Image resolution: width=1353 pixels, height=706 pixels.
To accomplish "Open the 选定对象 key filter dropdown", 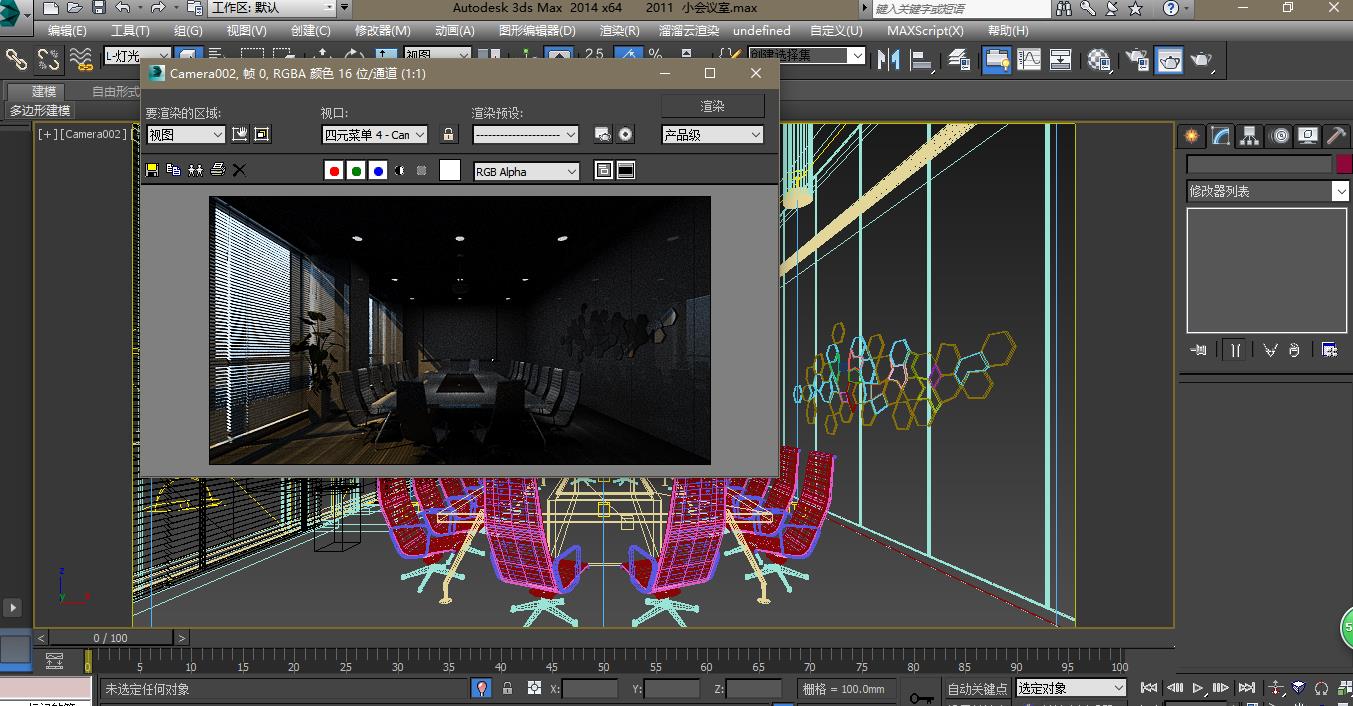I will (x=1071, y=688).
